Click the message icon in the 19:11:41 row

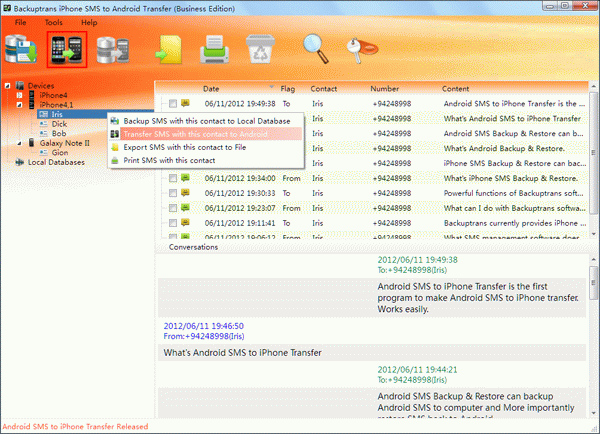point(186,223)
